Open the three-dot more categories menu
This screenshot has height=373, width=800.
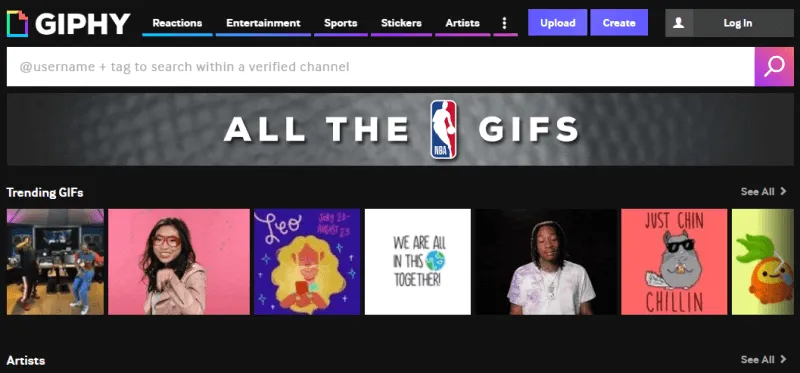click(505, 23)
